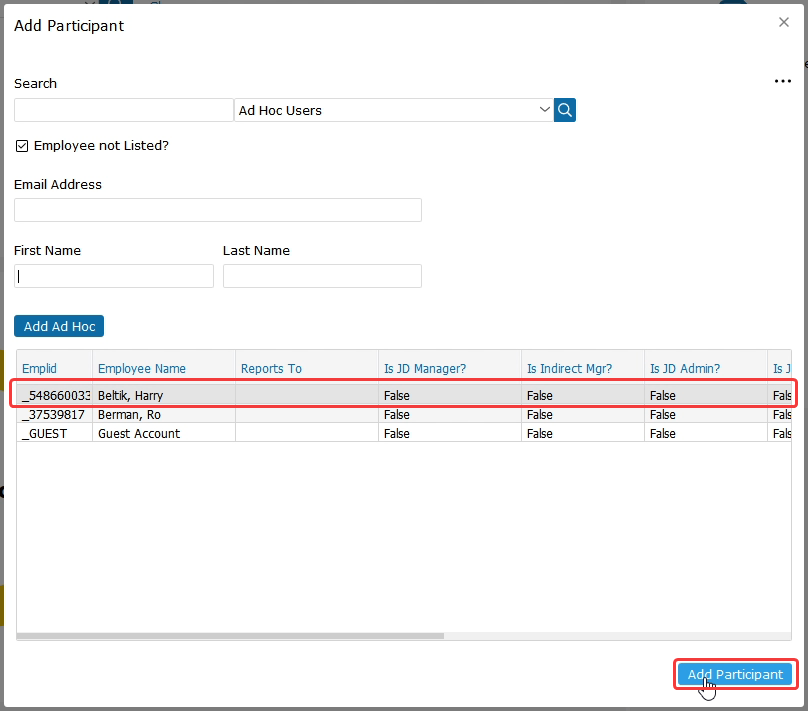The image size is (808, 711).
Task: Click the Search text field
Action: pyautogui.click(x=123, y=110)
